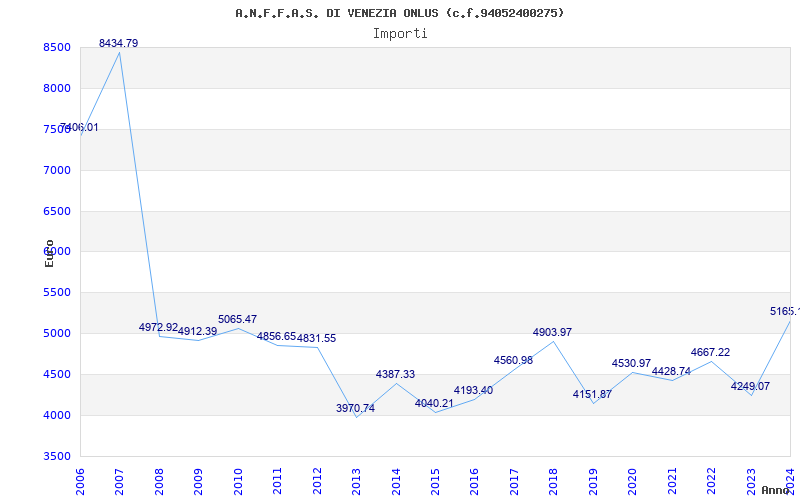Select the 7000 y-axis tick label
The height and width of the screenshot is (500, 800).
pos(57,170)
